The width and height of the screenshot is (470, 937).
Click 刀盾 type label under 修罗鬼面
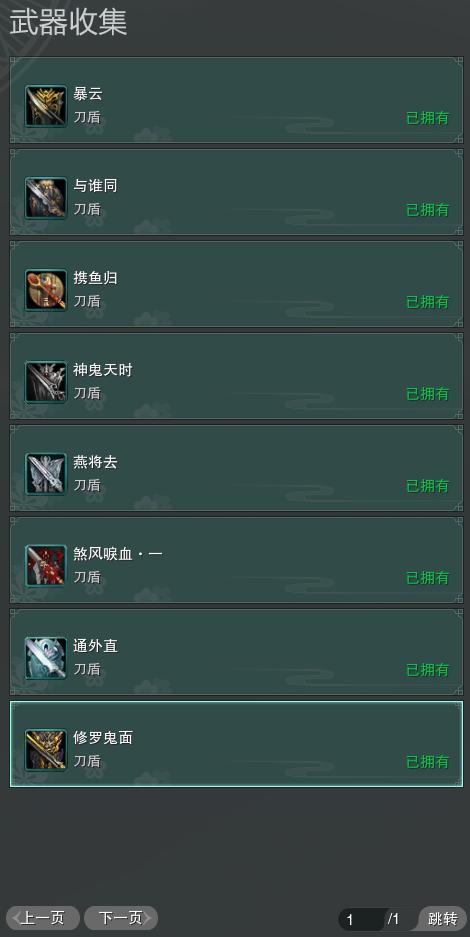click(x=87, y=761)
